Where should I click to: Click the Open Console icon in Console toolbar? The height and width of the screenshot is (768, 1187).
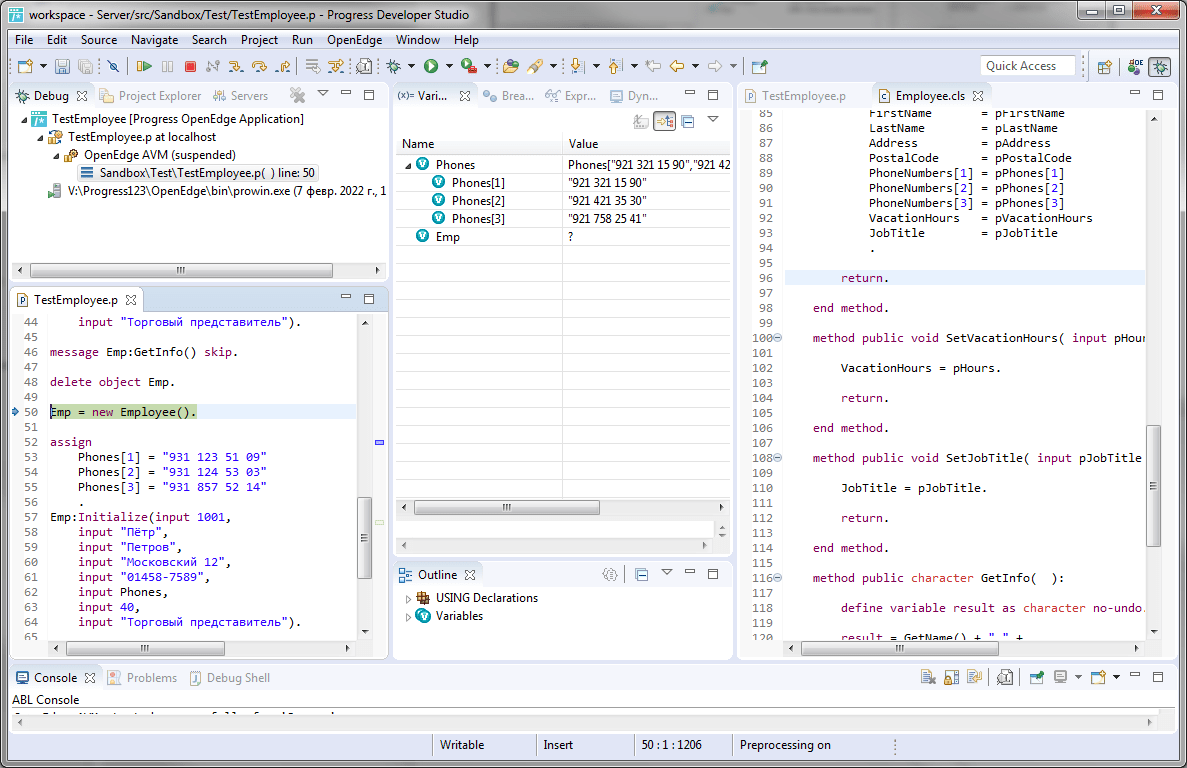1098,677
